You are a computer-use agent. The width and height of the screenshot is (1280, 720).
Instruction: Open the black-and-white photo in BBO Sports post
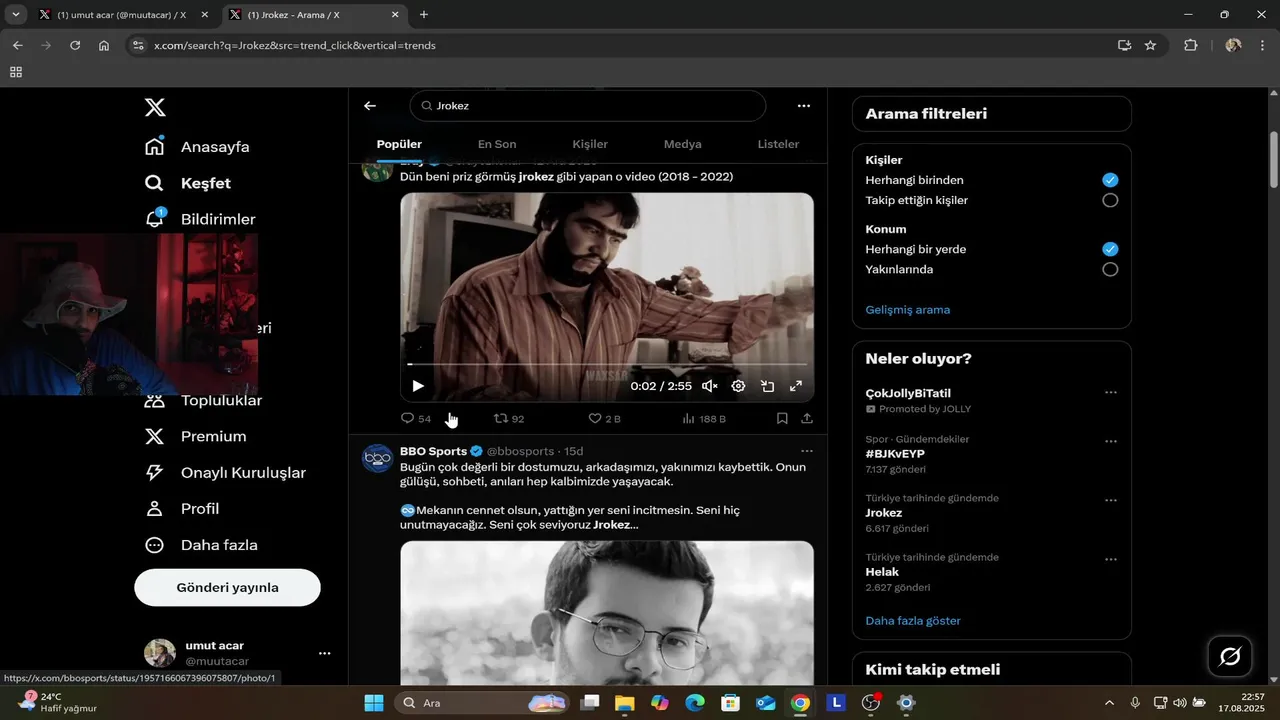pyautogui.click(x=607, y=612)
